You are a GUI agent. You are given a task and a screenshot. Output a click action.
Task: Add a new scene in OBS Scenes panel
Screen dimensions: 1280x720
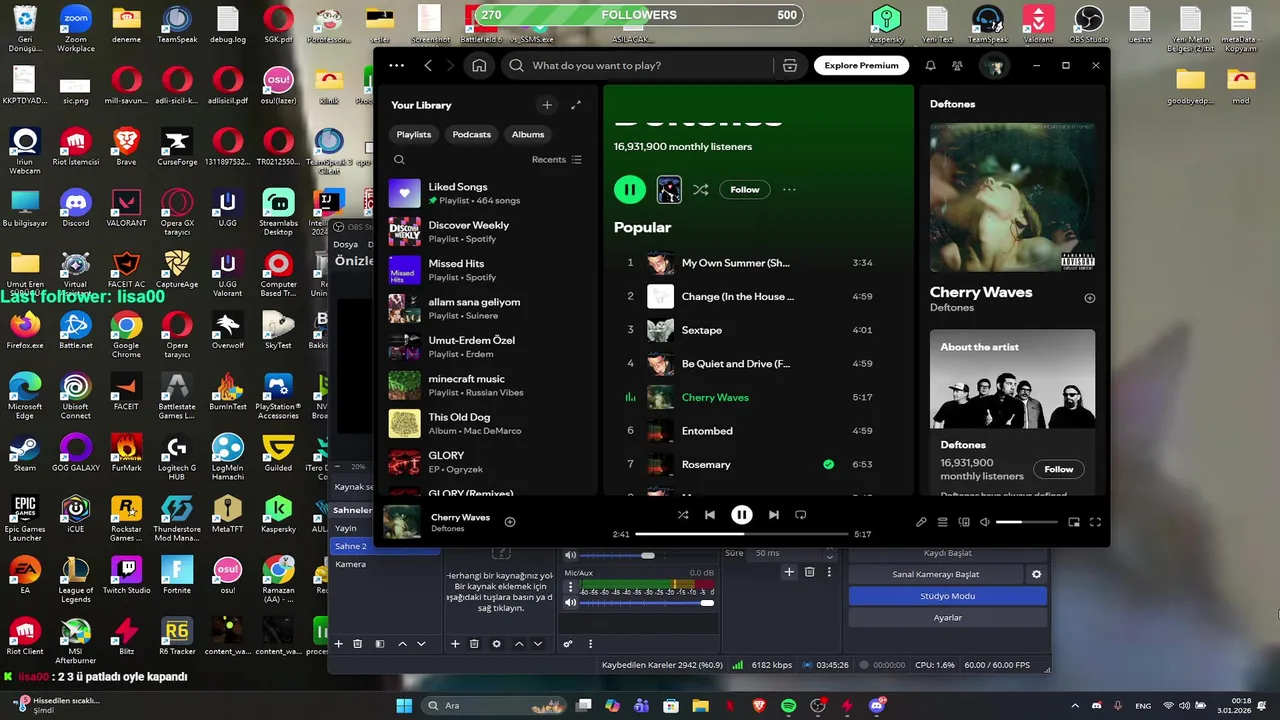click(338, 644)
